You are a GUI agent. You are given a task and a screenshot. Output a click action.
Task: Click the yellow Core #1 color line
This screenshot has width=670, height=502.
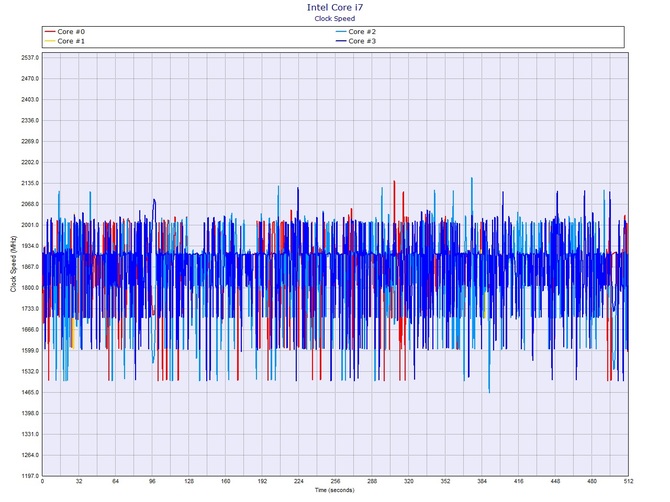coord(50,41)
